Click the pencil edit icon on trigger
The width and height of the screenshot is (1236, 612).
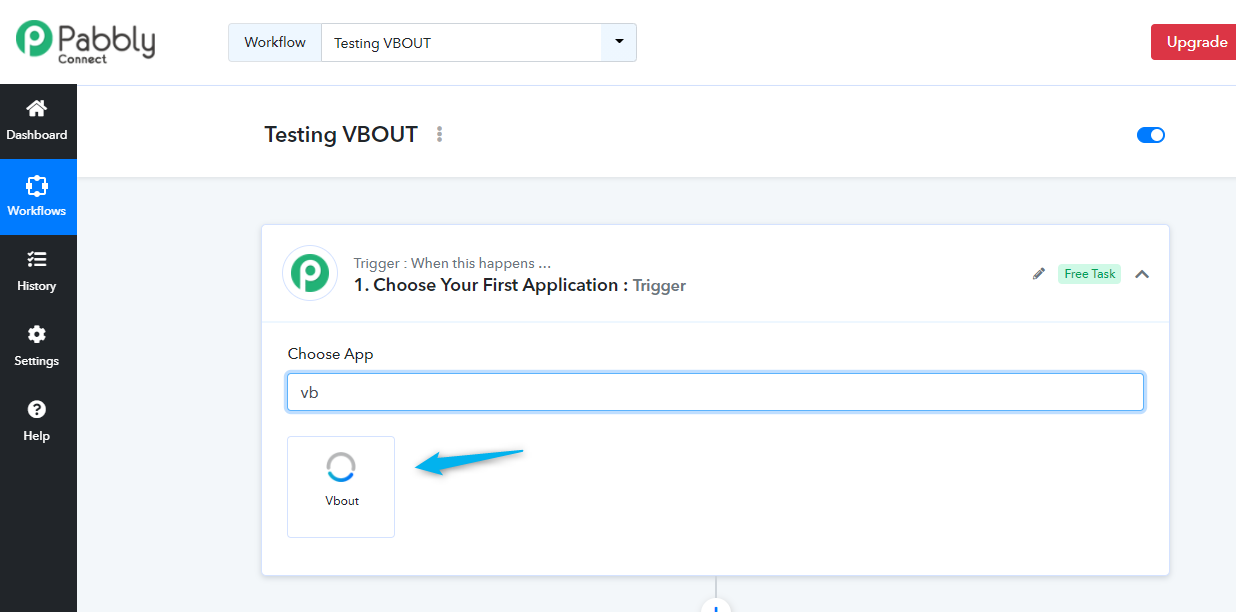coord(1039,274)
